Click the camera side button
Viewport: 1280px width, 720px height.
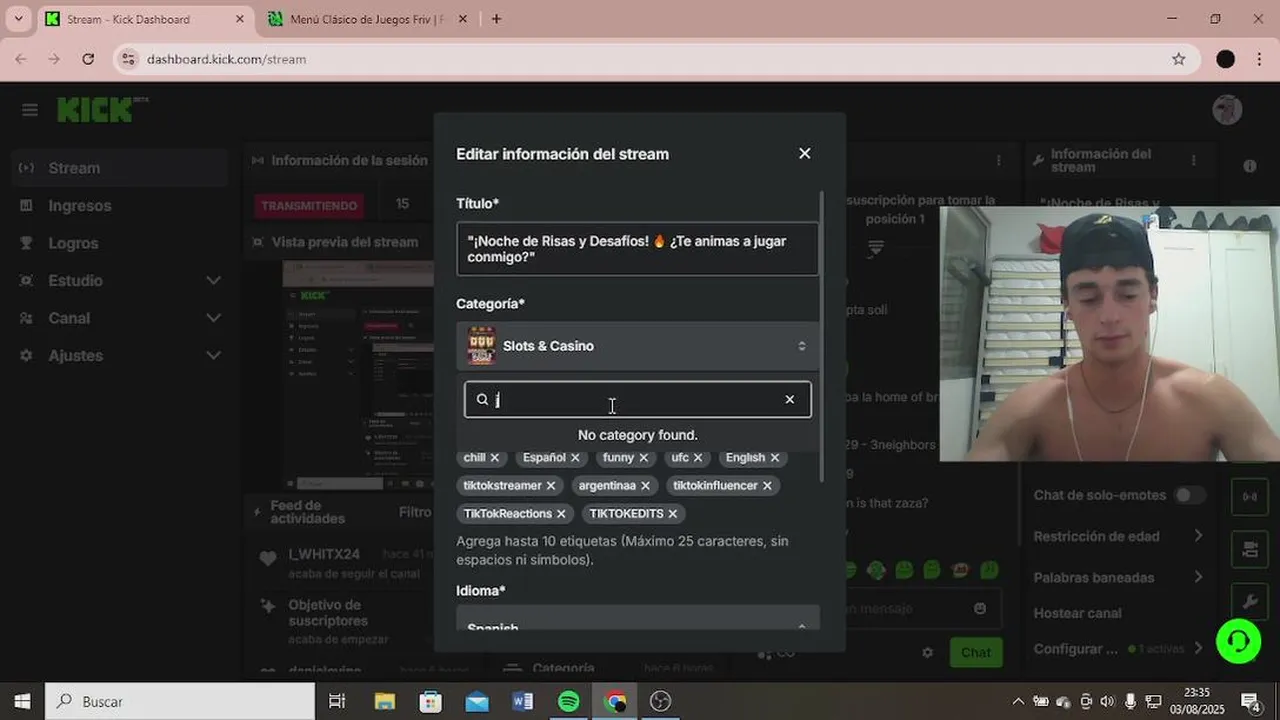click(1250, 548)
